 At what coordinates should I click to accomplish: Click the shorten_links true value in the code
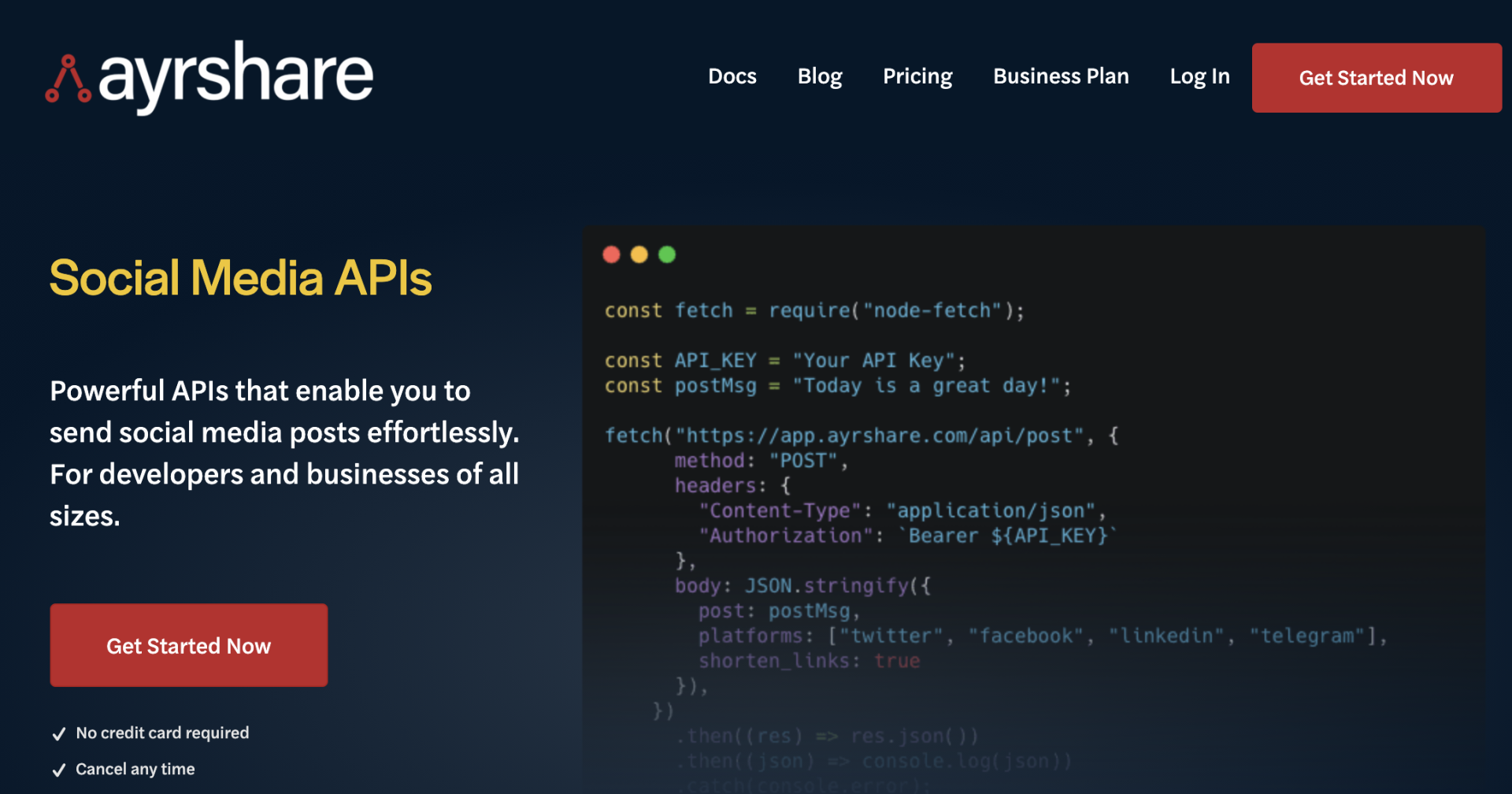click(896, 661)
